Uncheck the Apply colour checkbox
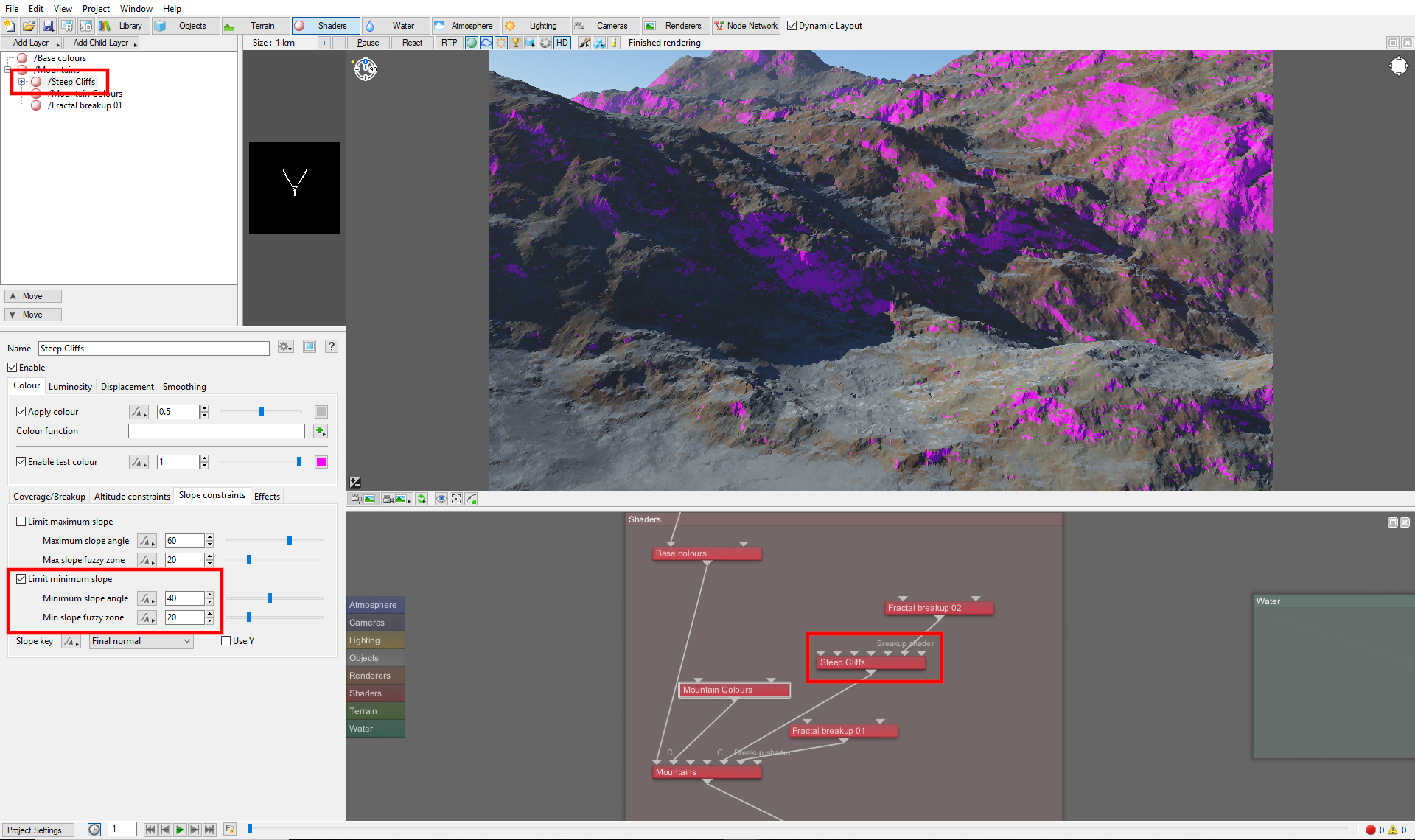The image size is (1415, 840). [x=21, y=412]
